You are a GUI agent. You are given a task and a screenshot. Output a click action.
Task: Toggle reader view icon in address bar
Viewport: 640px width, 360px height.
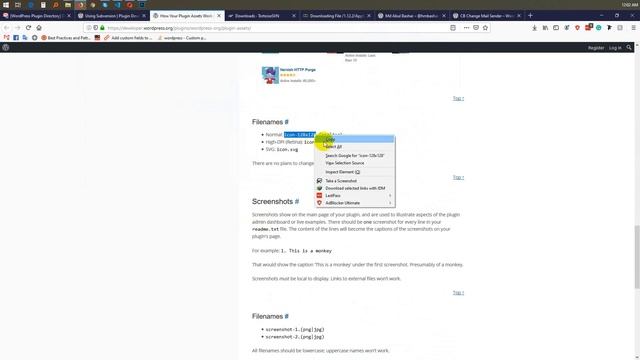[453, 28]
